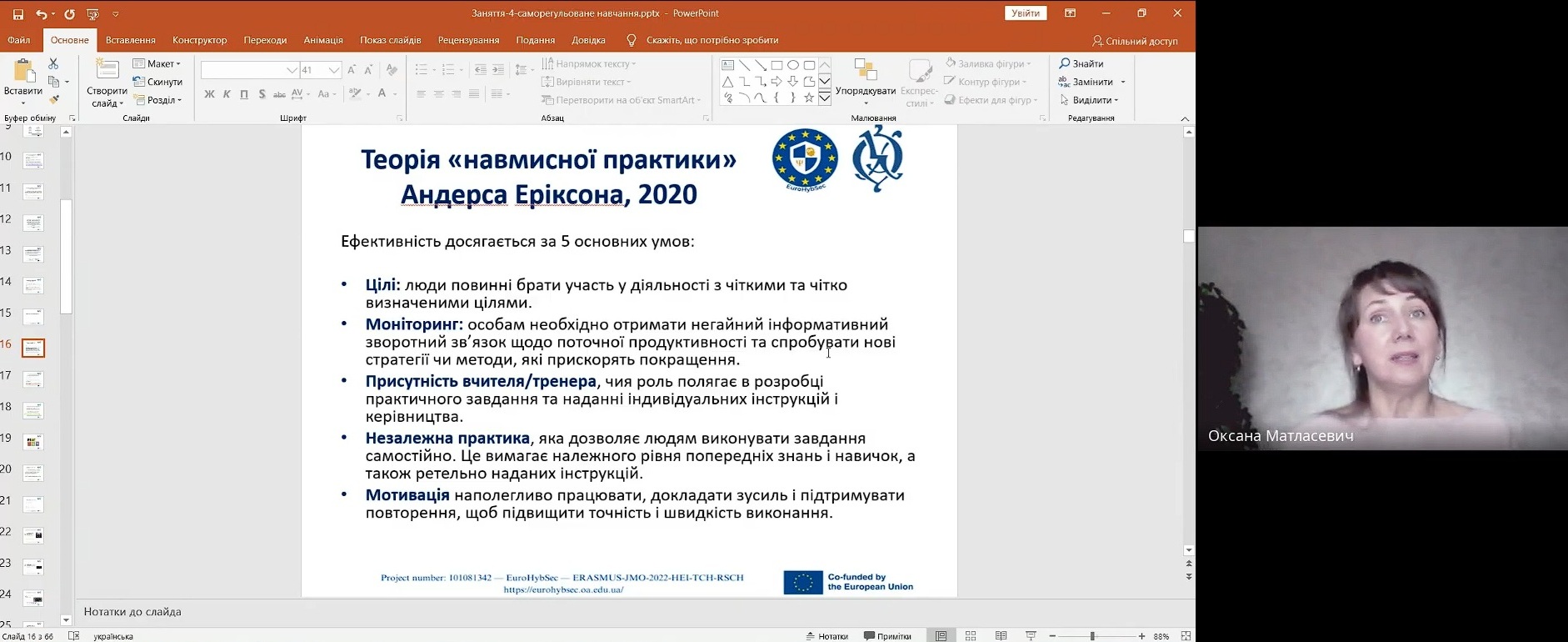Viewport: 1568px width, 642px height.
Task: Toggle bold formatting button
Action: pos(209,94)
